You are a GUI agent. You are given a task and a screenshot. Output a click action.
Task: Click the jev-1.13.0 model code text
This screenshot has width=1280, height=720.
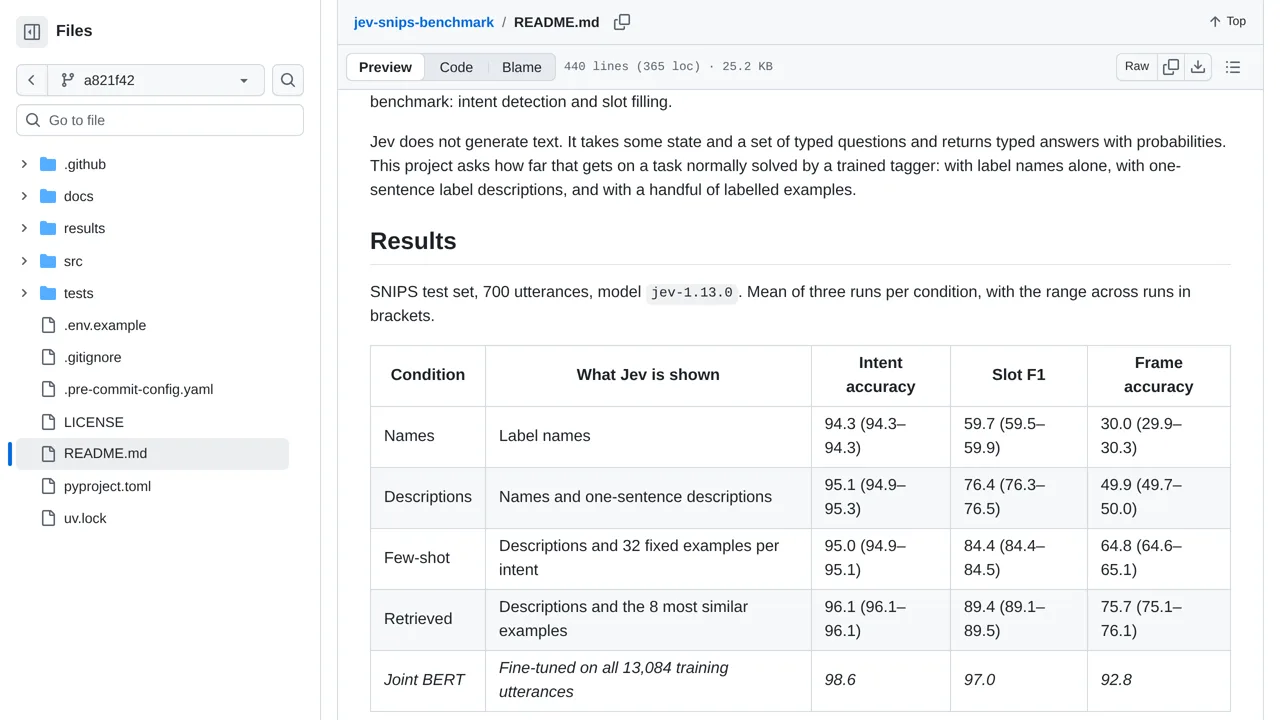click(x=692, y=293)
